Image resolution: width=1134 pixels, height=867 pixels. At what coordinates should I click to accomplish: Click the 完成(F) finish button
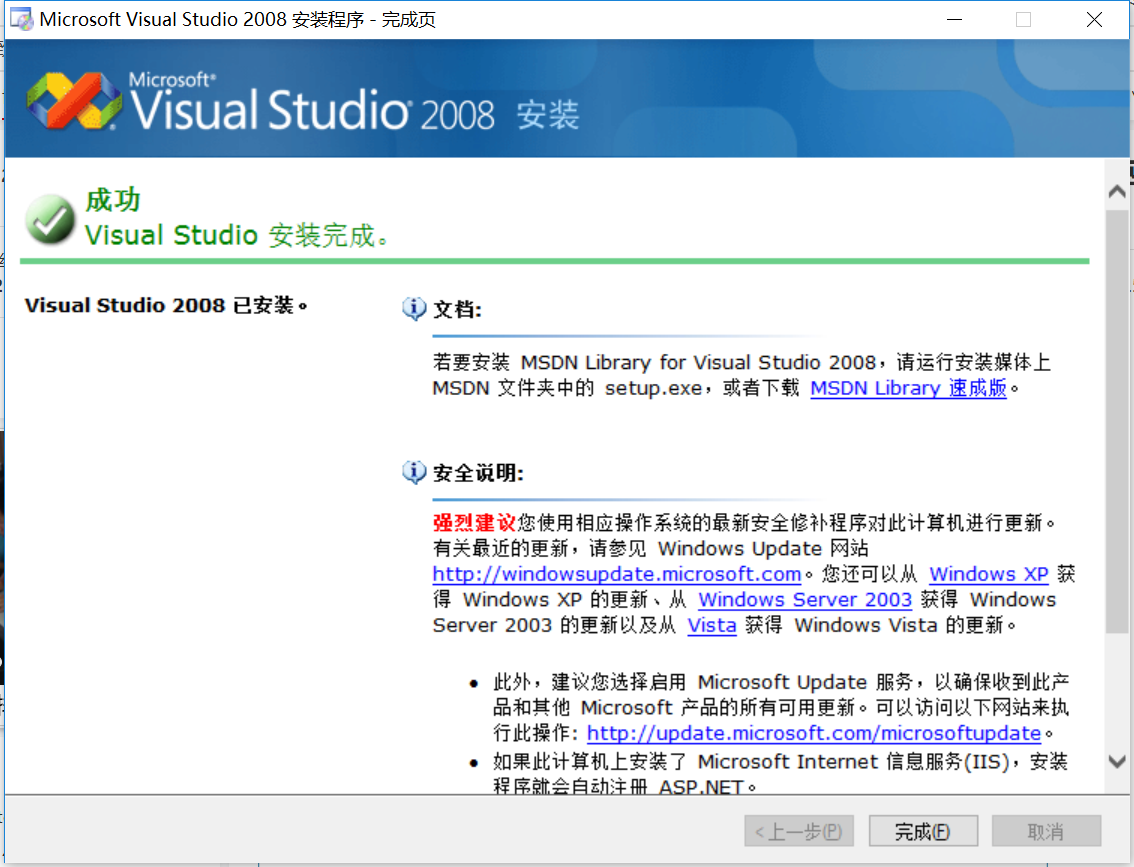point(923,831)
